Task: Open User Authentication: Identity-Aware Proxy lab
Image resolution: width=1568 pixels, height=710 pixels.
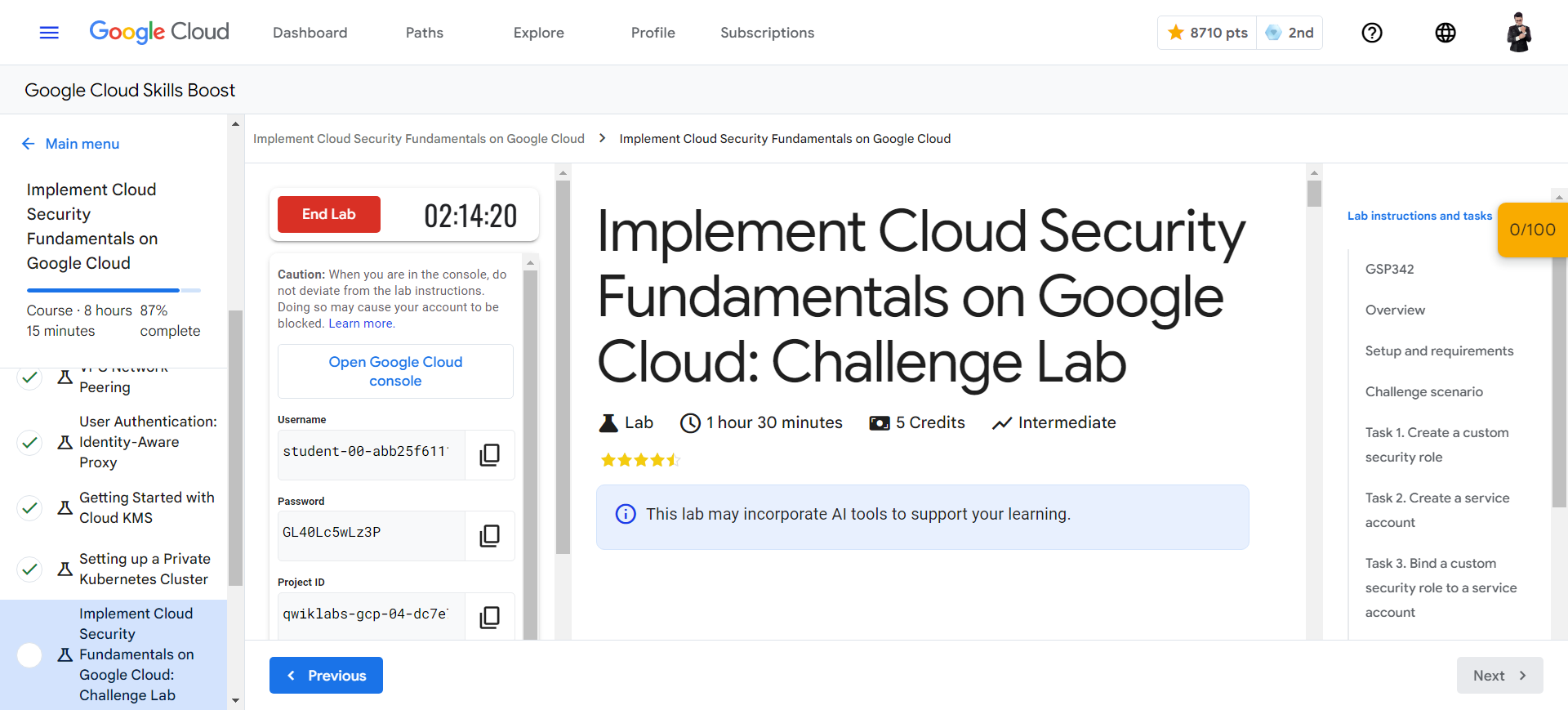Action: 148,442
